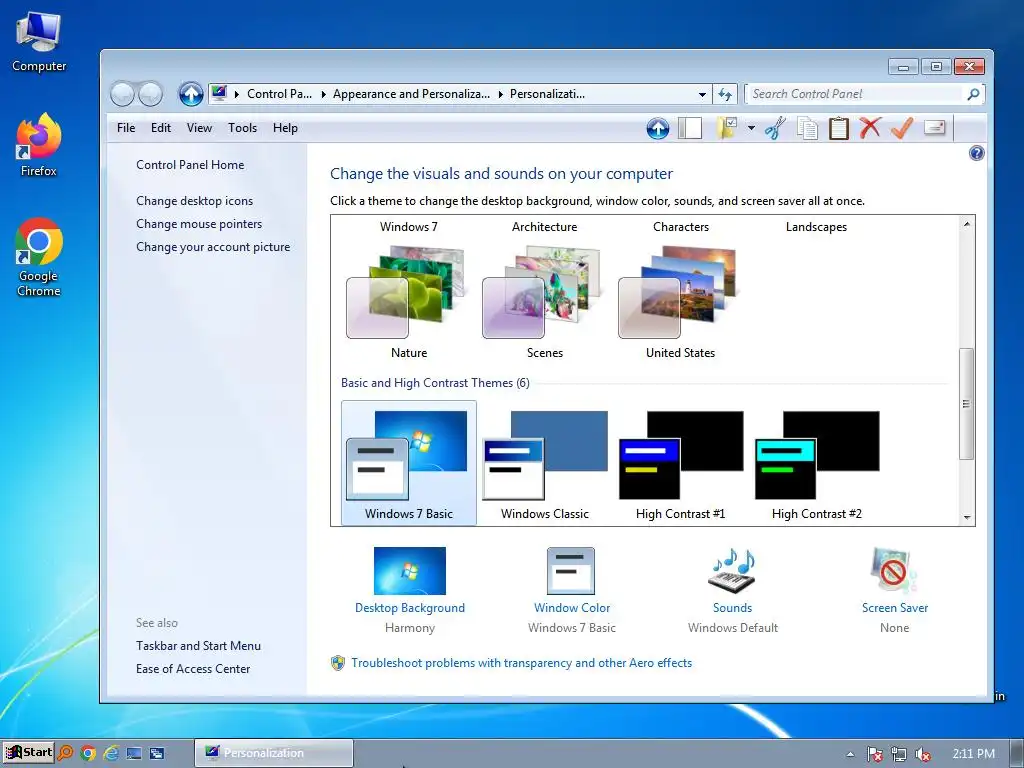Click the red X Delete toolbar icon

click(x=870, y=128)
